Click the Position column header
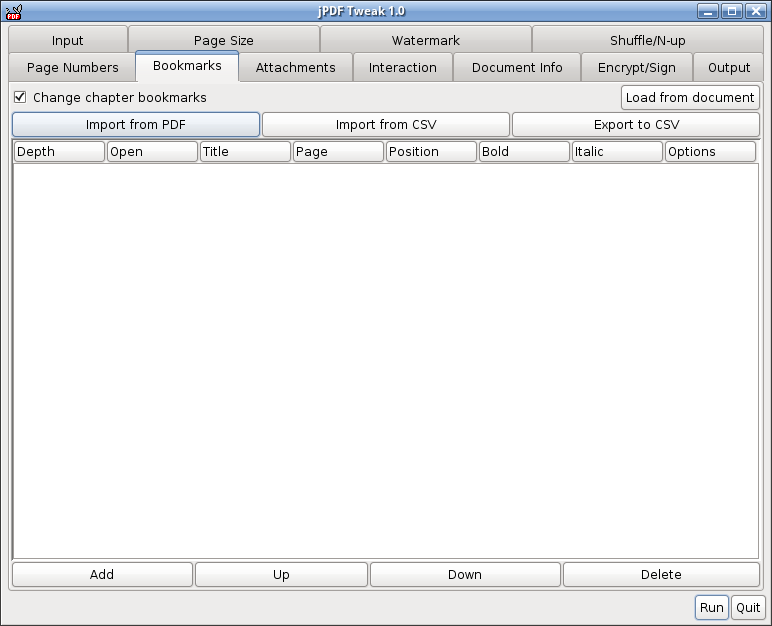Viewport: 772px width, 626px height. [x=431, y=151]
